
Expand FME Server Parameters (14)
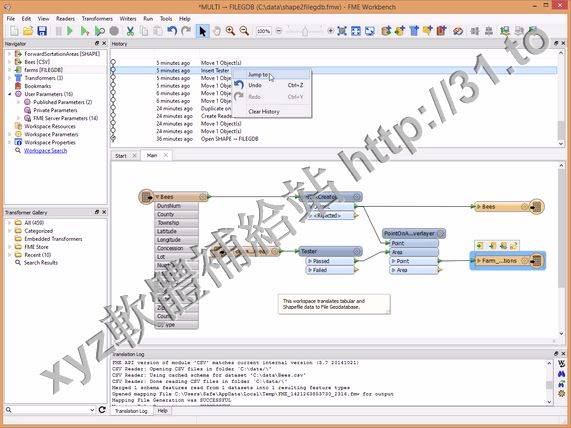pyautogui.click(x=18, y=118)
